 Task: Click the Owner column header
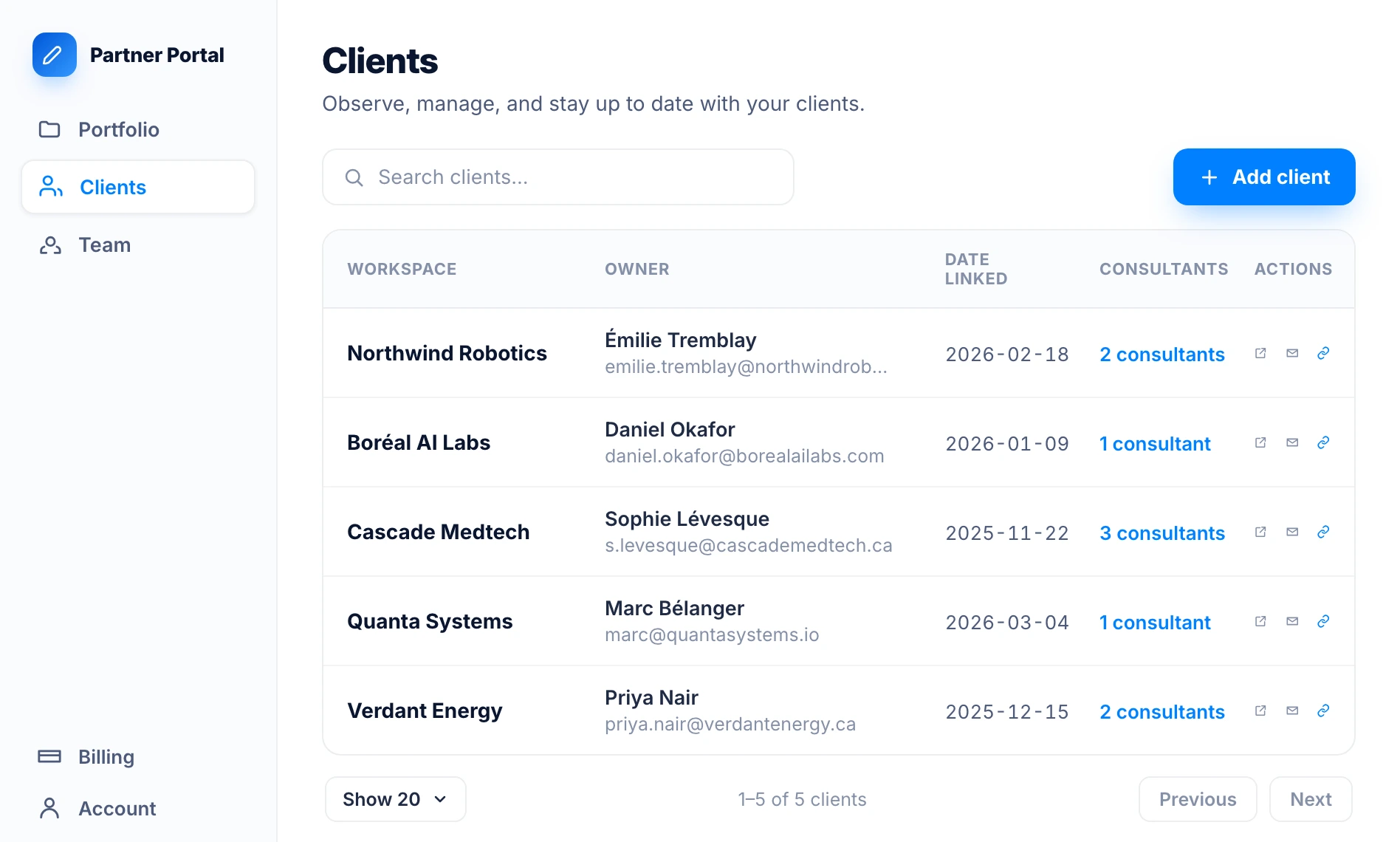(x=636, y=269)
